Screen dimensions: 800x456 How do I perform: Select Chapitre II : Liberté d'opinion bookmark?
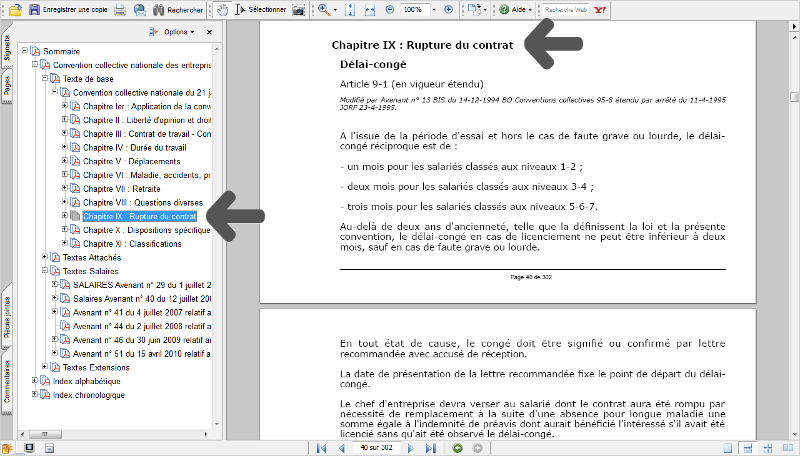pos(147,120)
